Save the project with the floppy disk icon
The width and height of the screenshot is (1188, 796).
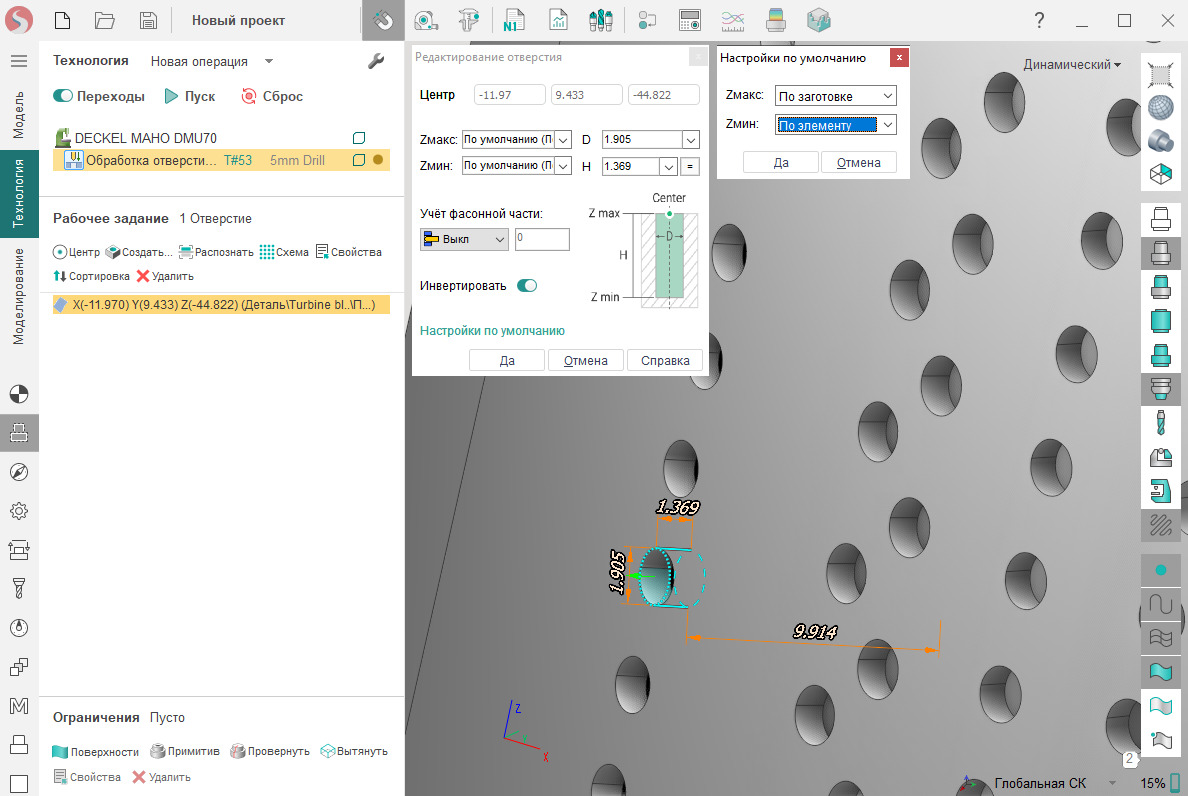click(x=148, y=20)
